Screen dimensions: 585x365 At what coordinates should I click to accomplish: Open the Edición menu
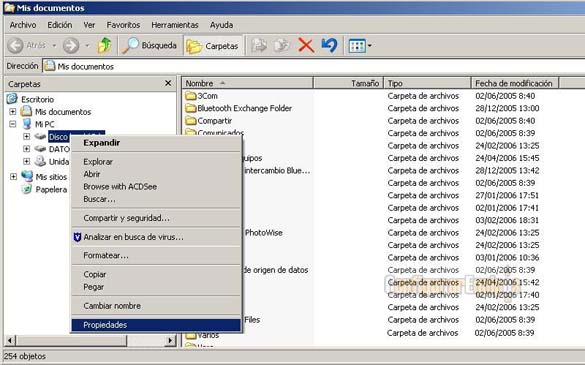(x=60, y=25)
